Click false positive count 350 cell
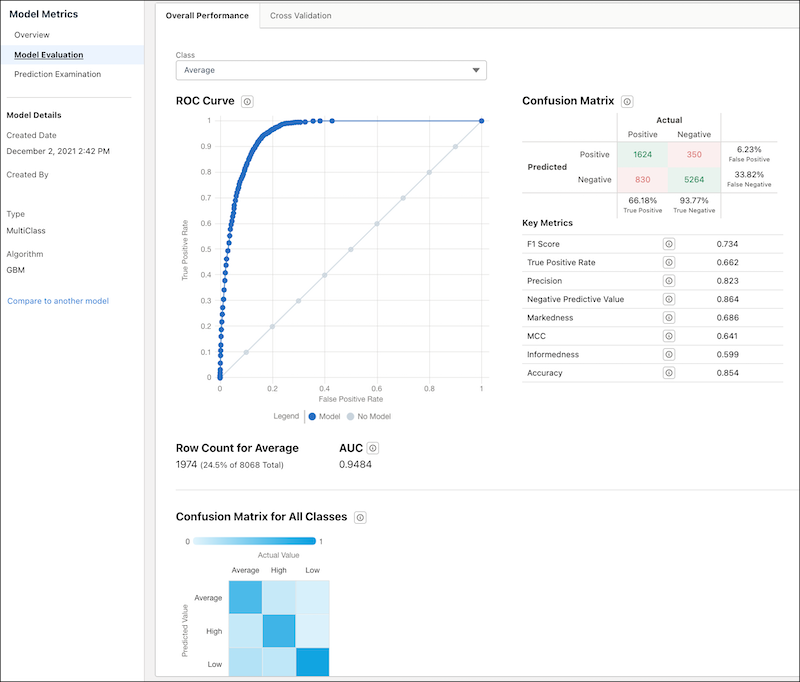The width and height of the screenshot is (800, 682). (694, 155)
